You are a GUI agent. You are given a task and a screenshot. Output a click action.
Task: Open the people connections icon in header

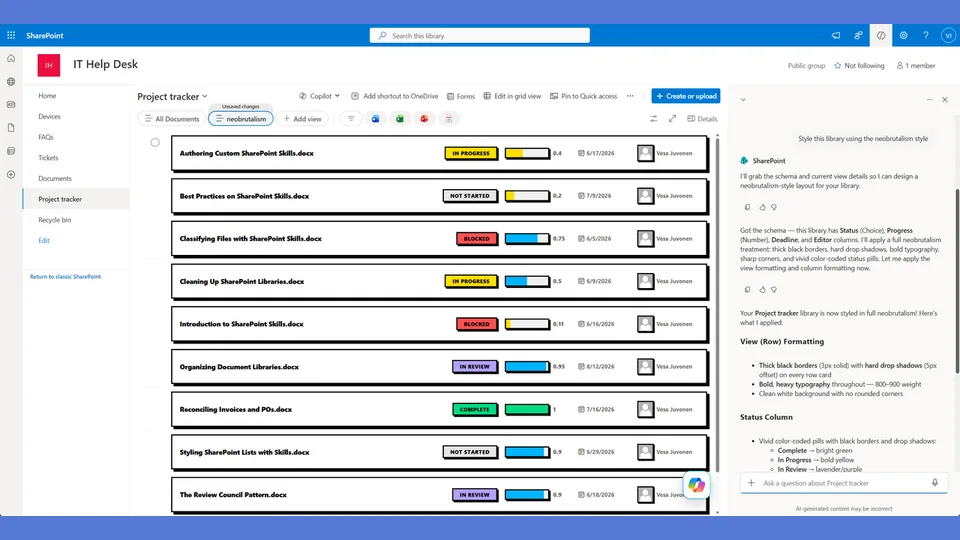click(x=858, y=36)
